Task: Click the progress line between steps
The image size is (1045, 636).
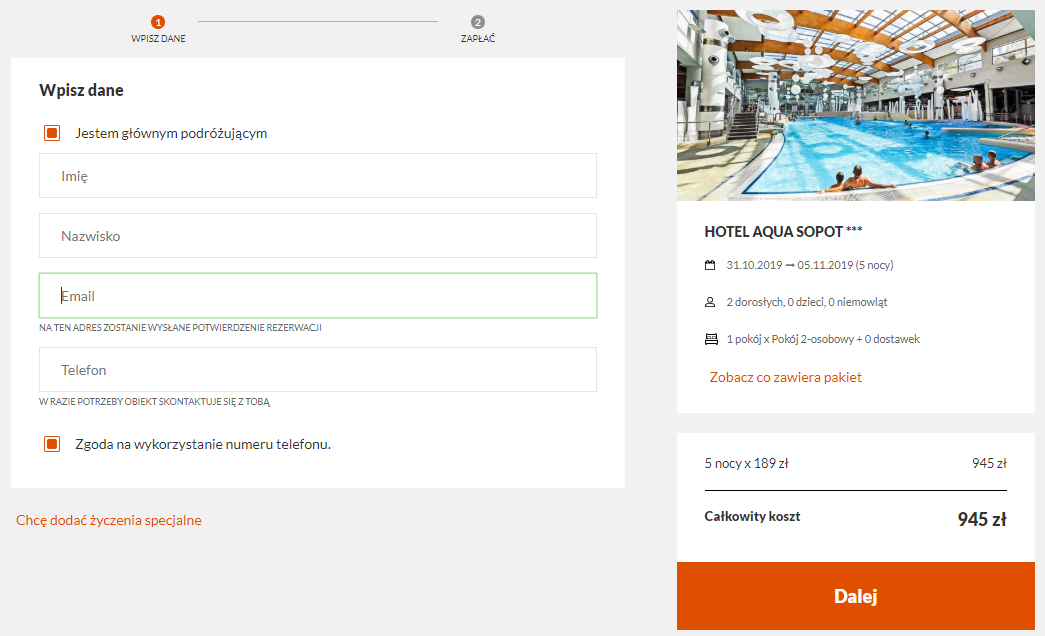Action: (x=318, y=21)
